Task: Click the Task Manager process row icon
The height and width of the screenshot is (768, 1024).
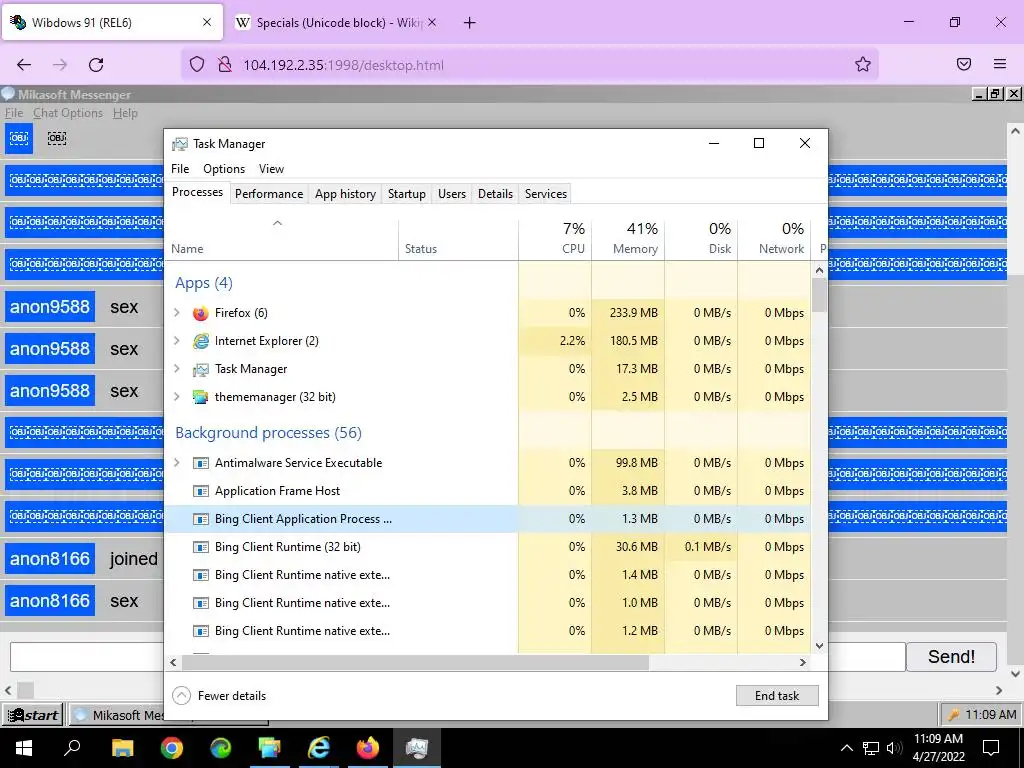Action: pyautogui.click(x=200, y=369)
